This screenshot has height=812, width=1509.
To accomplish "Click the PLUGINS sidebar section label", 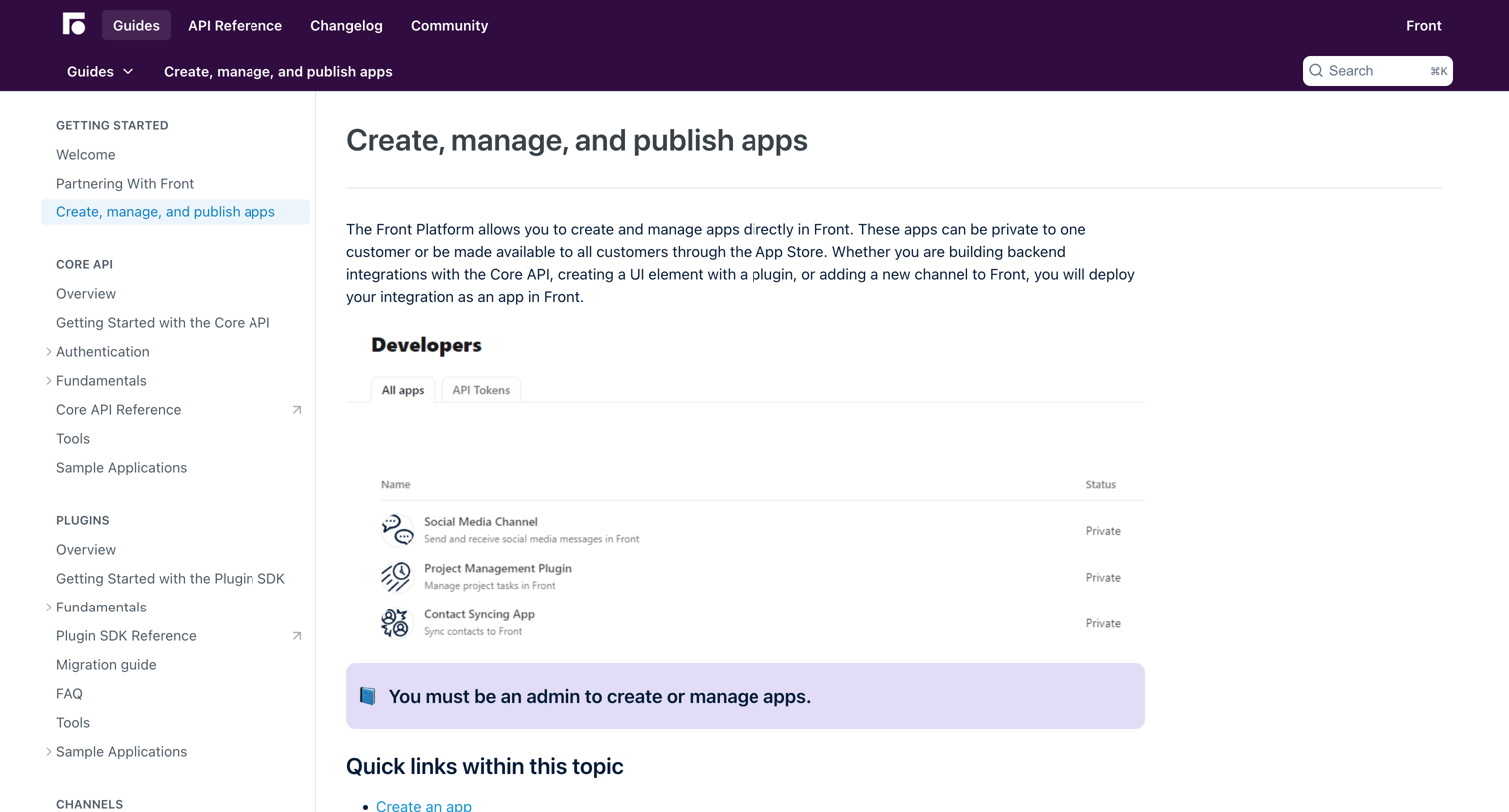I will pos(83,521).
